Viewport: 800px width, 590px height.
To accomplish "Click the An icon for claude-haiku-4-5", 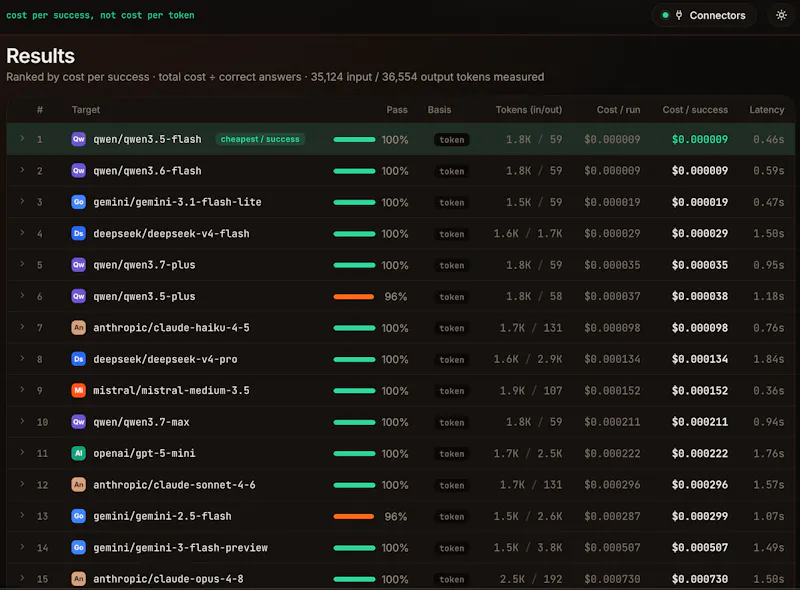I will pyautogui.click(x=79, y=328).
